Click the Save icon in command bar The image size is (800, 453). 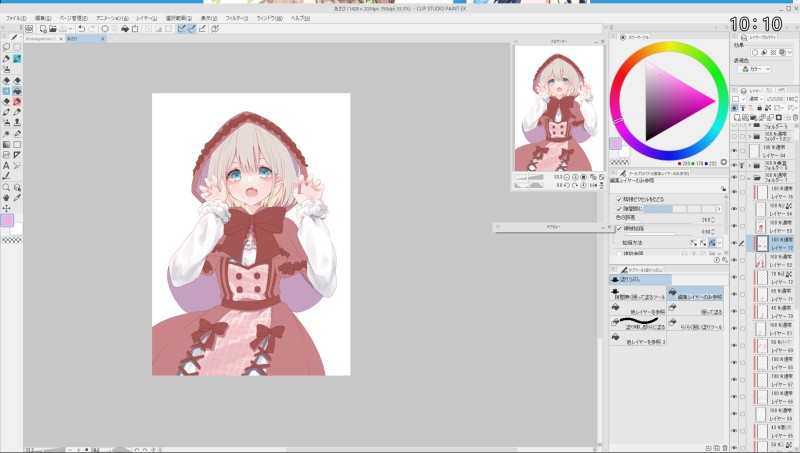[63, 29]
